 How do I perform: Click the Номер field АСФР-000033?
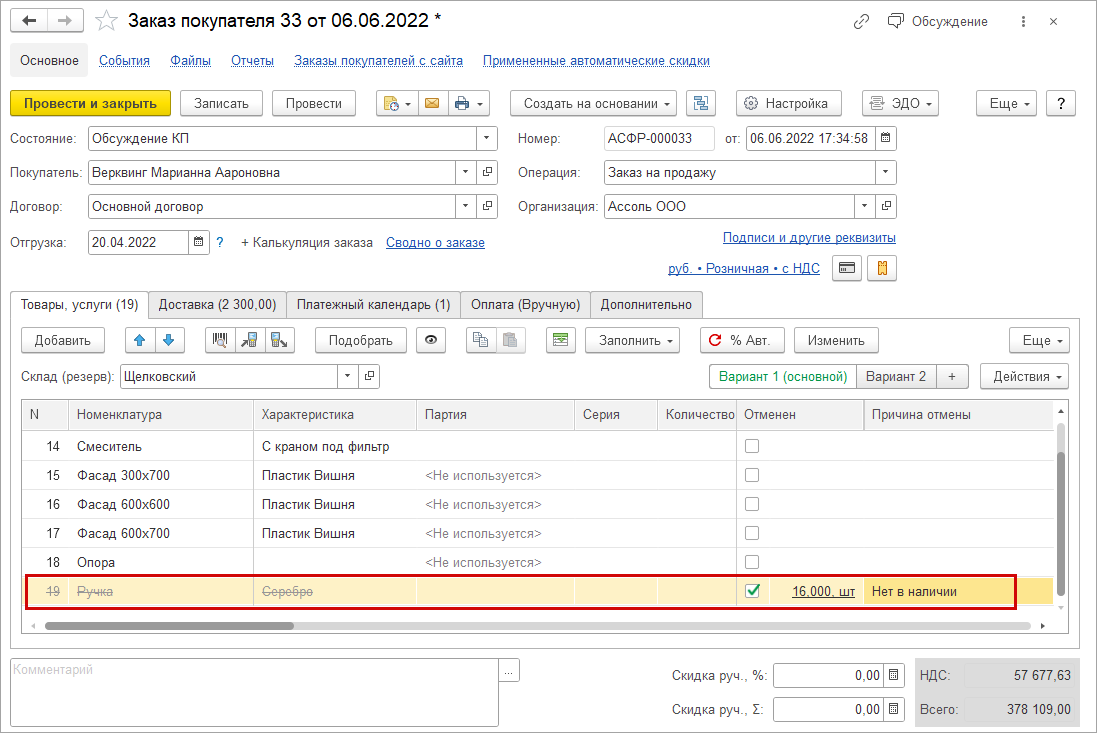click(x=659, y=138)
